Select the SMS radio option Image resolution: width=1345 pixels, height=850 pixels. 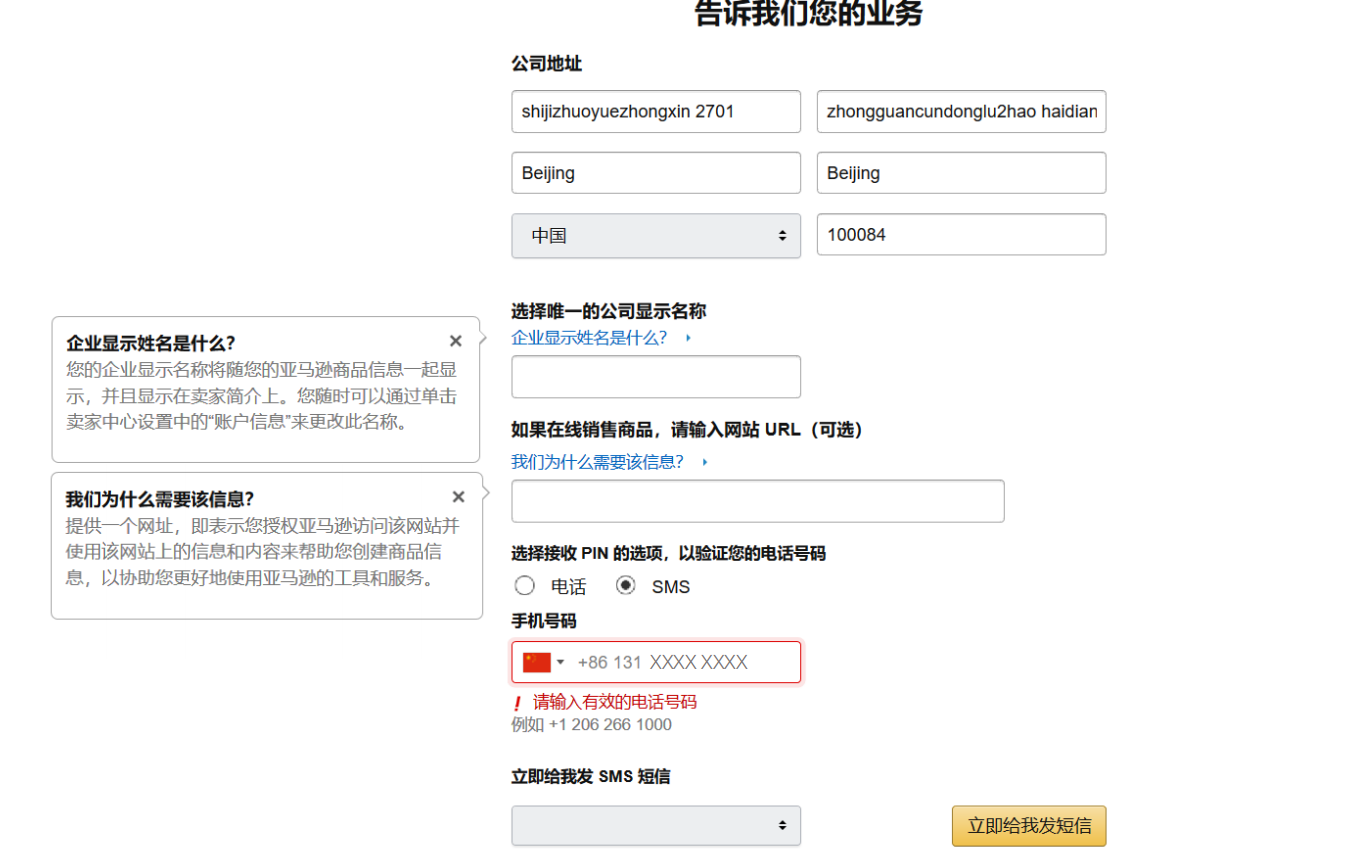(x=626, y=586)
